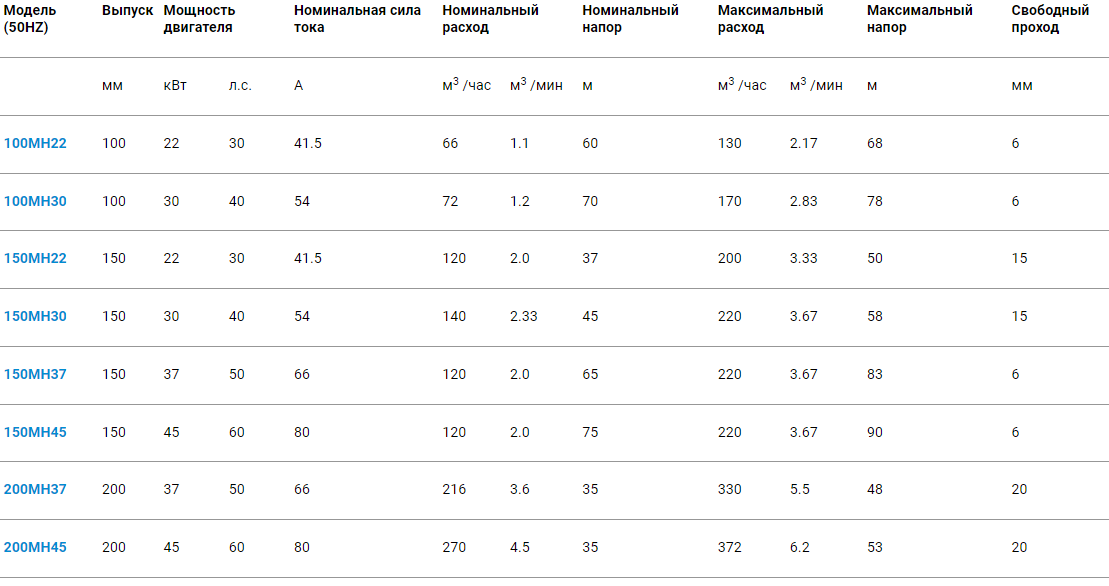Open the 150MH37 model link

pos(35,375)
